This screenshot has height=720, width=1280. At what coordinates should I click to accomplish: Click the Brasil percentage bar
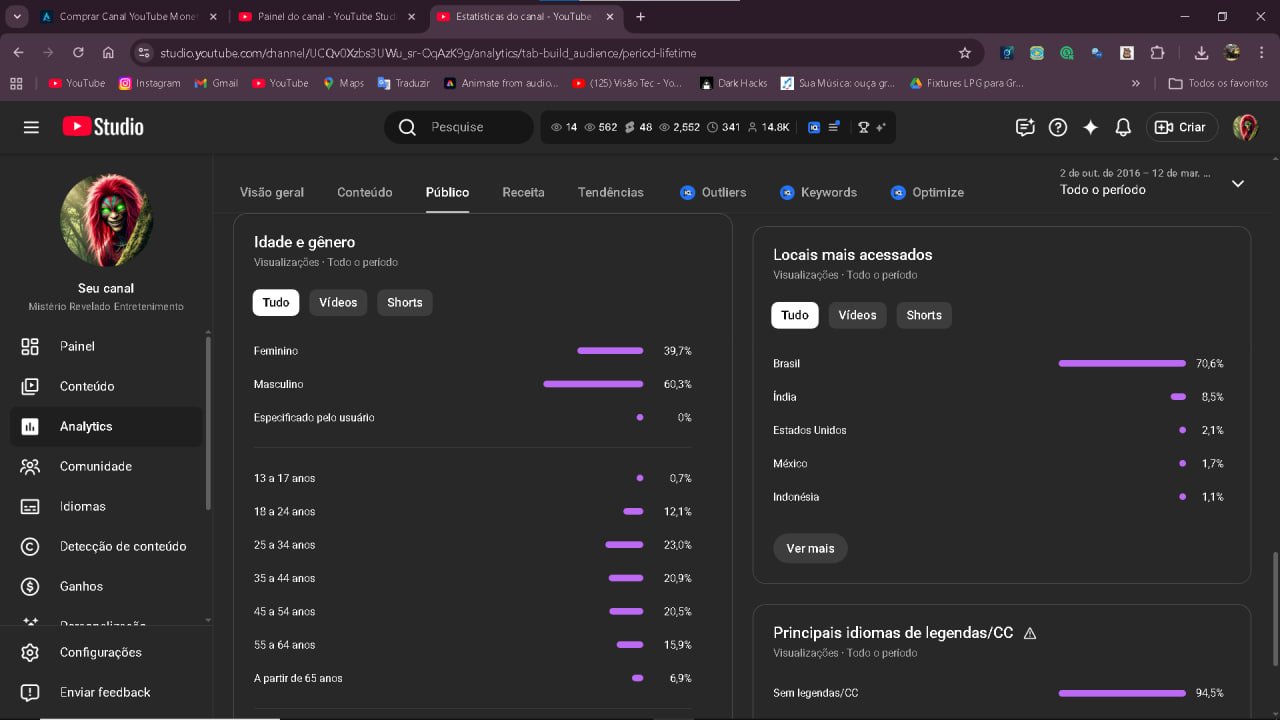coord(1121,363)
